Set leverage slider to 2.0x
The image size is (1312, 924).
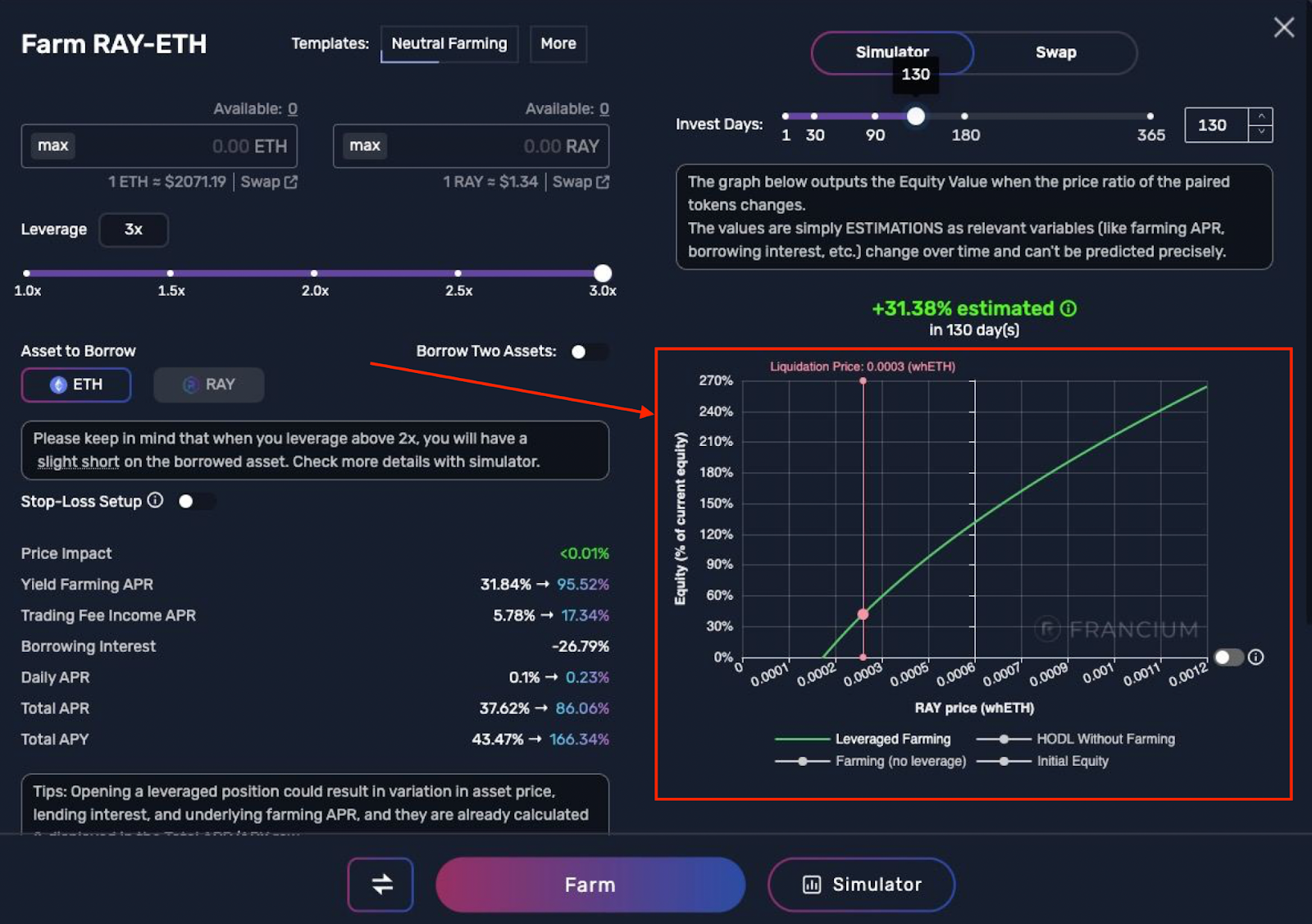pos(314,273)
